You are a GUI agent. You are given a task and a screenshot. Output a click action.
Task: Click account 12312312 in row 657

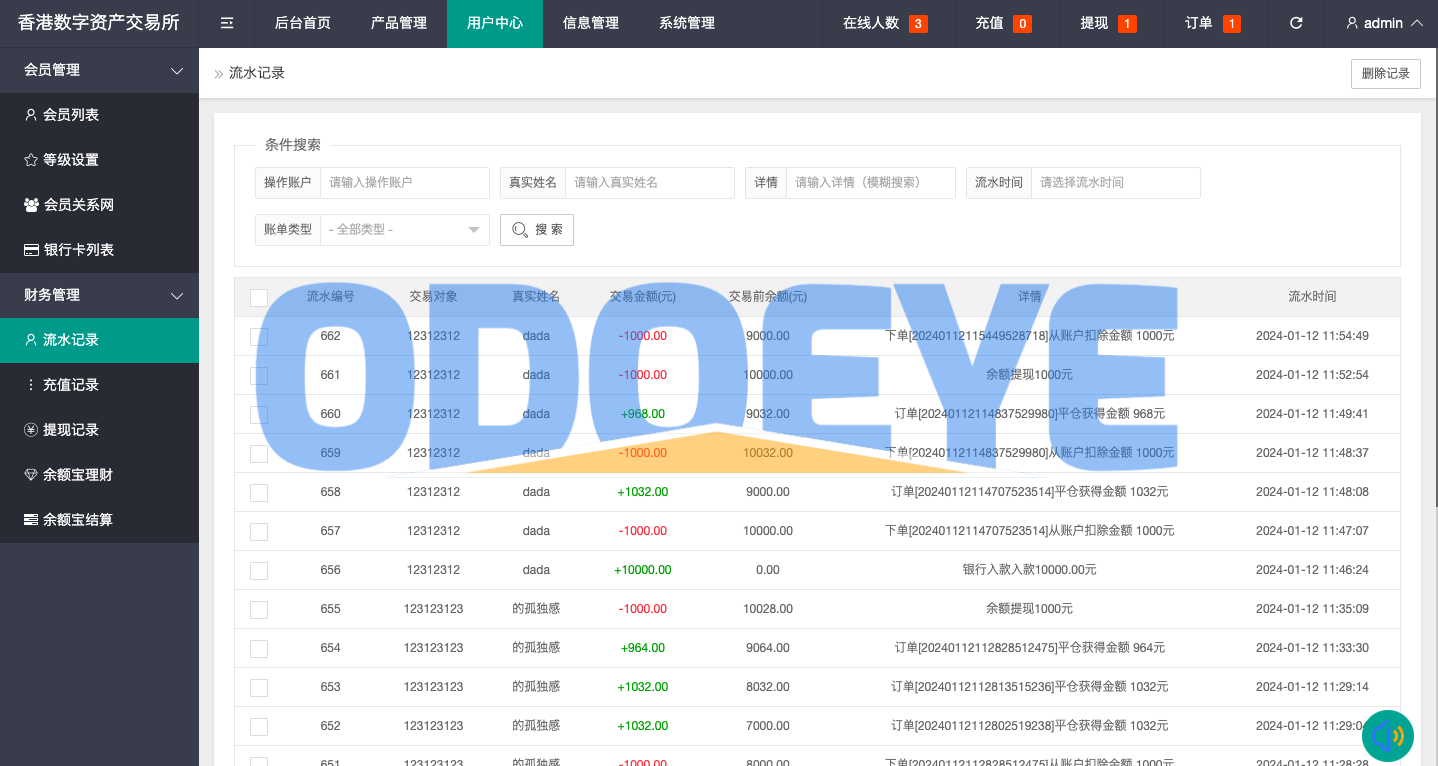click(433, 531)
